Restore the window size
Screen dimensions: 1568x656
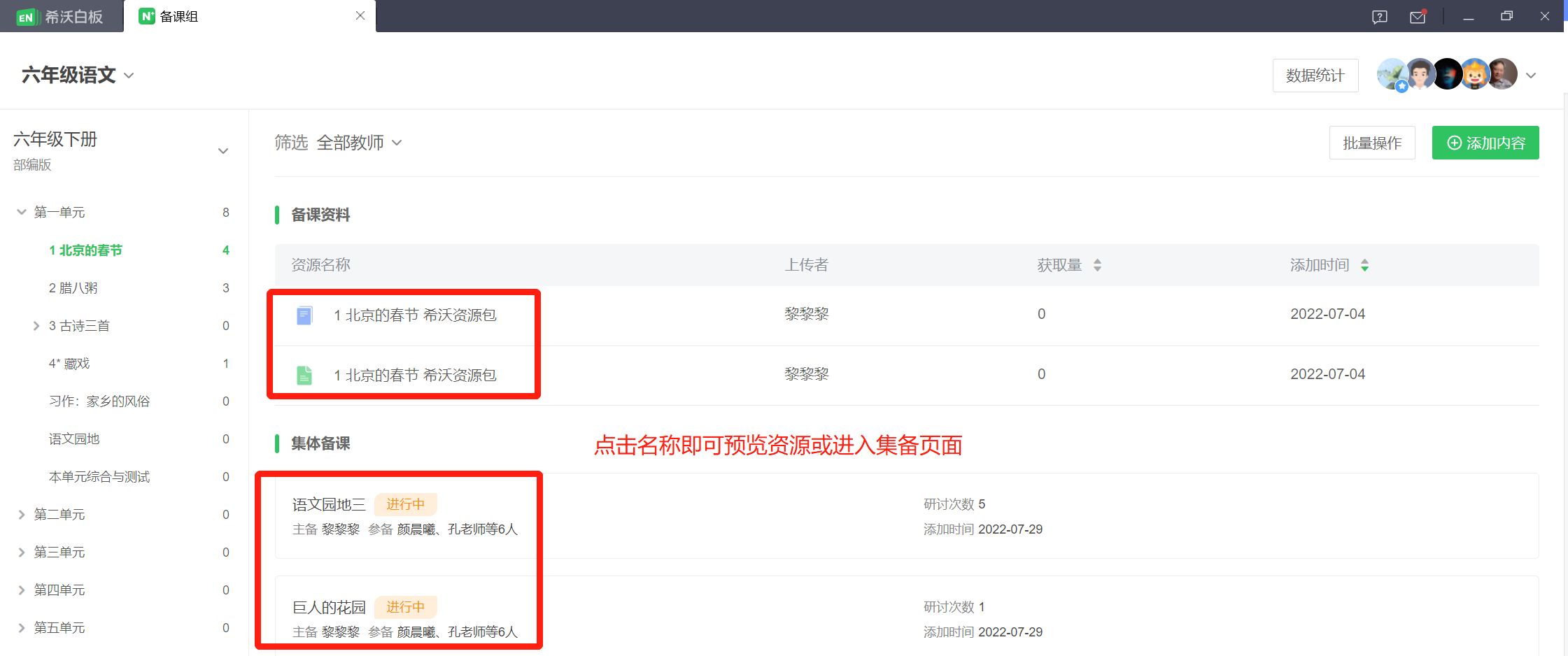pos(1506,16)
